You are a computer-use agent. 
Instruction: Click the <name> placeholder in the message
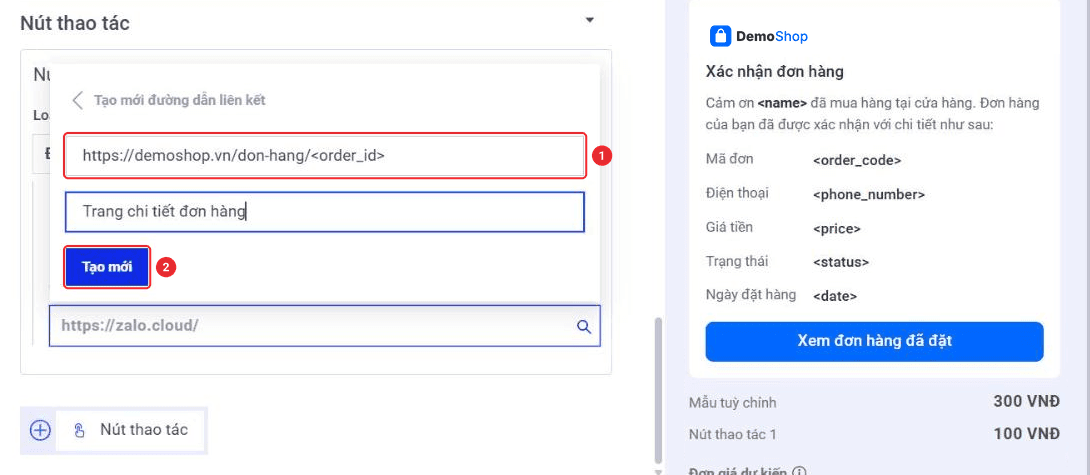[782, 104]
